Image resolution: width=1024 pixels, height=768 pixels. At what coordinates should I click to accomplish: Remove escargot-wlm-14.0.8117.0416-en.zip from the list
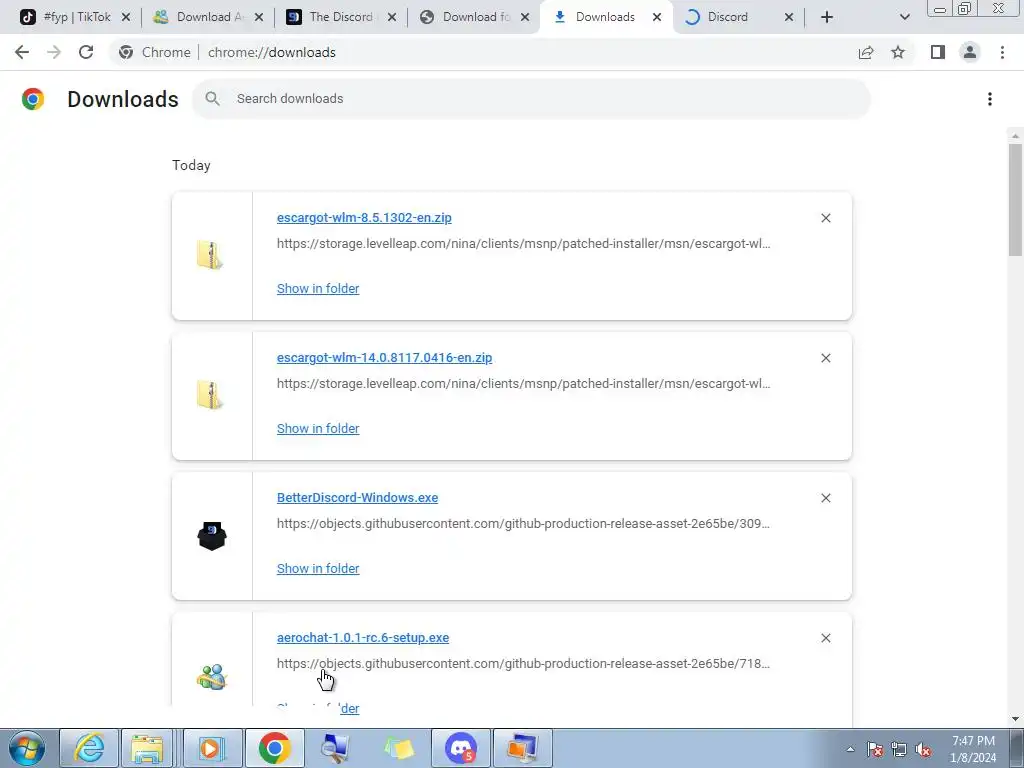point(825,358)
